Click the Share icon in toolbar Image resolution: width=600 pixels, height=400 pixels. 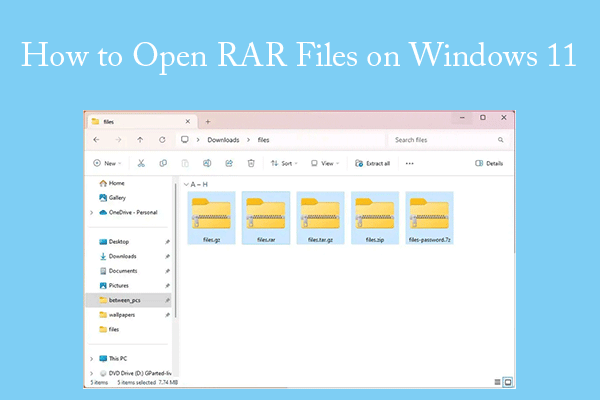tap(229, 163)
